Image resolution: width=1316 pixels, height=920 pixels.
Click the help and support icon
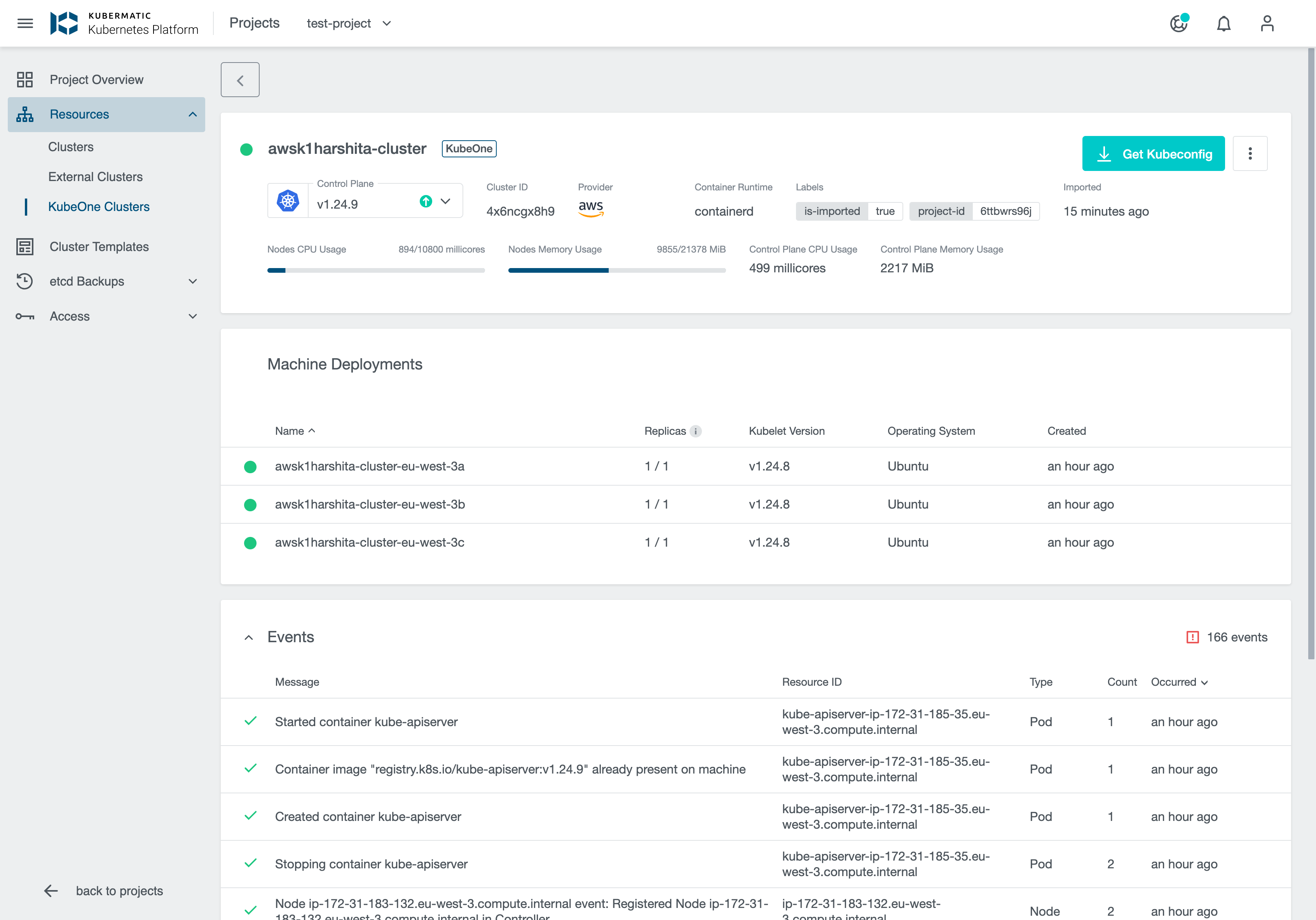1178,23
